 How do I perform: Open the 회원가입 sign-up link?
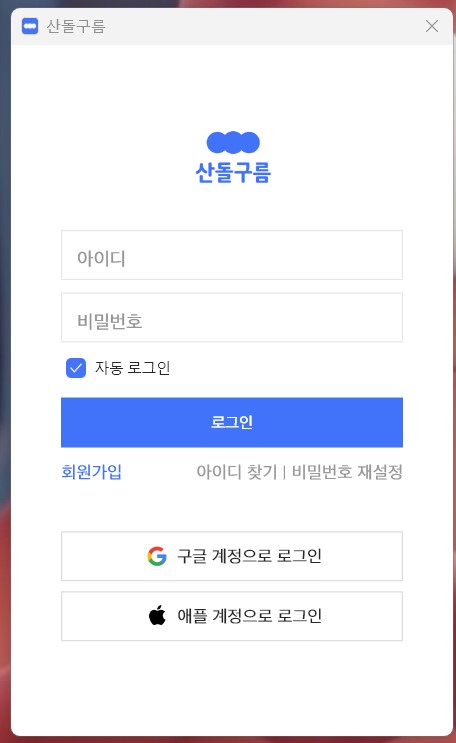click(91, 472)
